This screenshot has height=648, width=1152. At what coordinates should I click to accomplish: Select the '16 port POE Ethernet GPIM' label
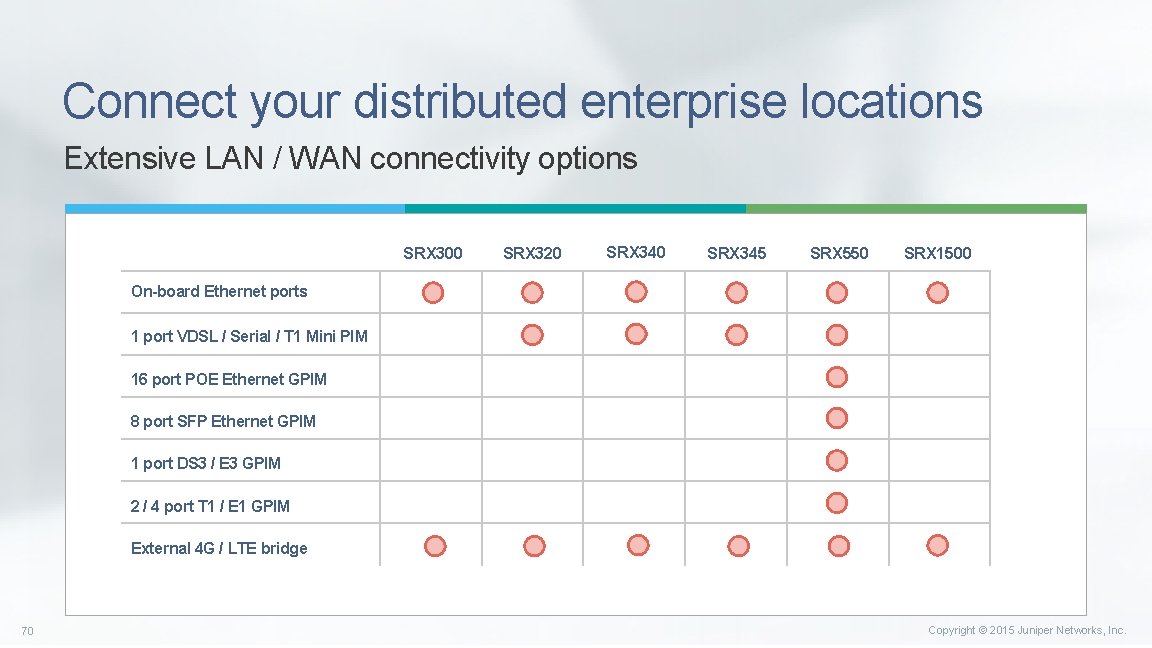[228, 379]
